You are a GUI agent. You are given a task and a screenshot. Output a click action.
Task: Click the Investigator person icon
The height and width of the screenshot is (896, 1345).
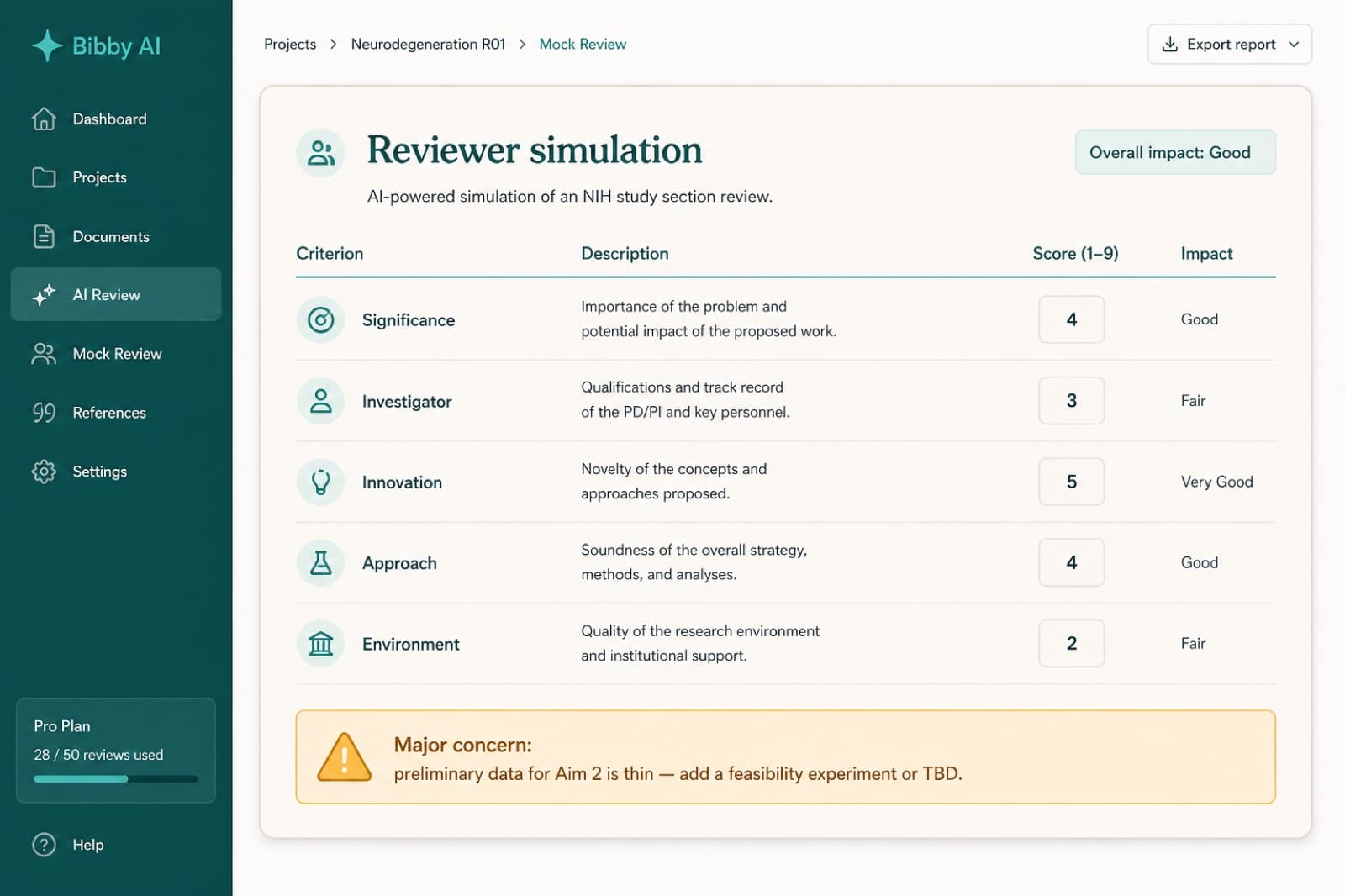(x=320, y=401)
